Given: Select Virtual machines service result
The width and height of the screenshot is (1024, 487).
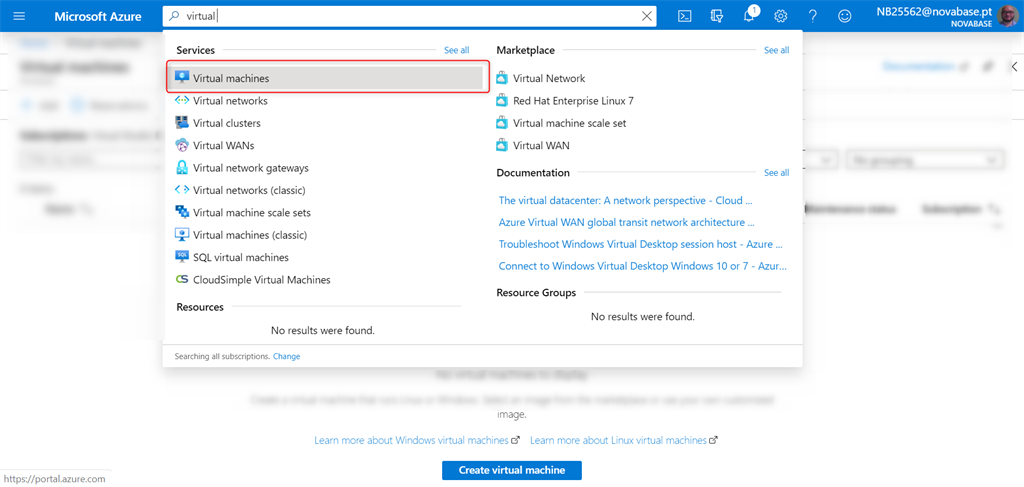Looking at the screenshot, I should pyautogui.click(x=231, y=78).
